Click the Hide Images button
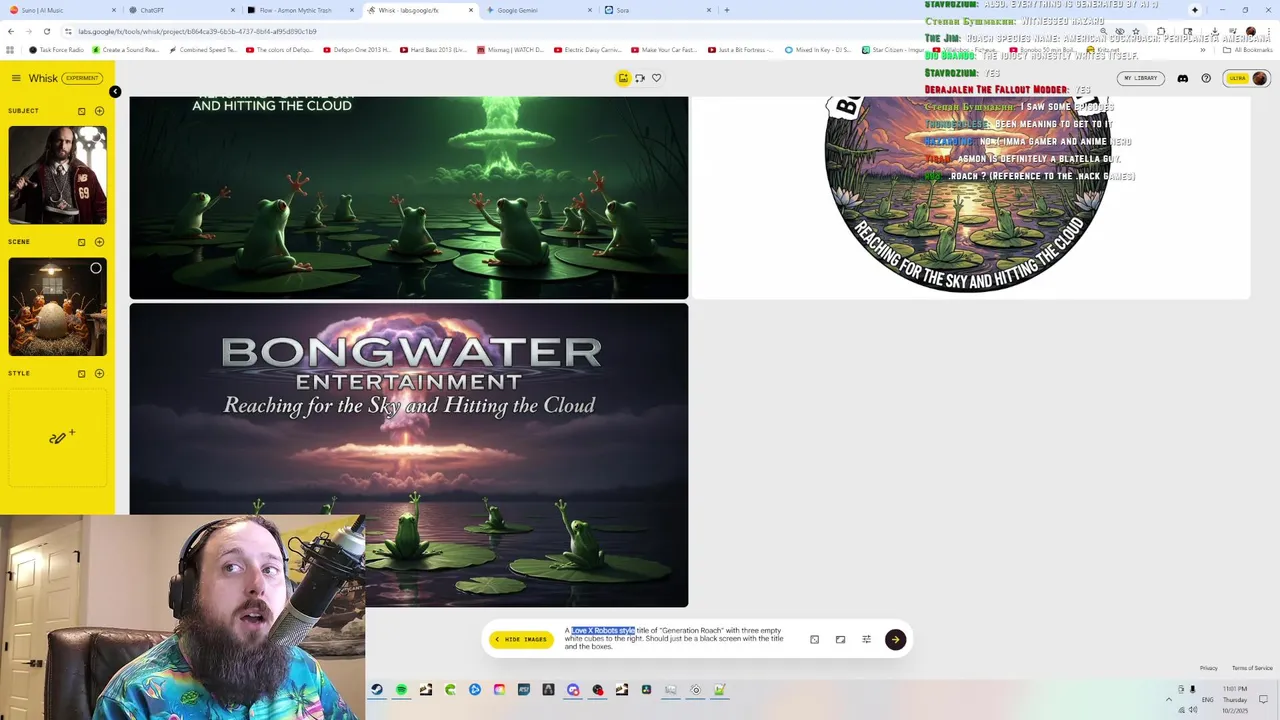This screenshot has width=1280, height=720. [x=521, y=639]
